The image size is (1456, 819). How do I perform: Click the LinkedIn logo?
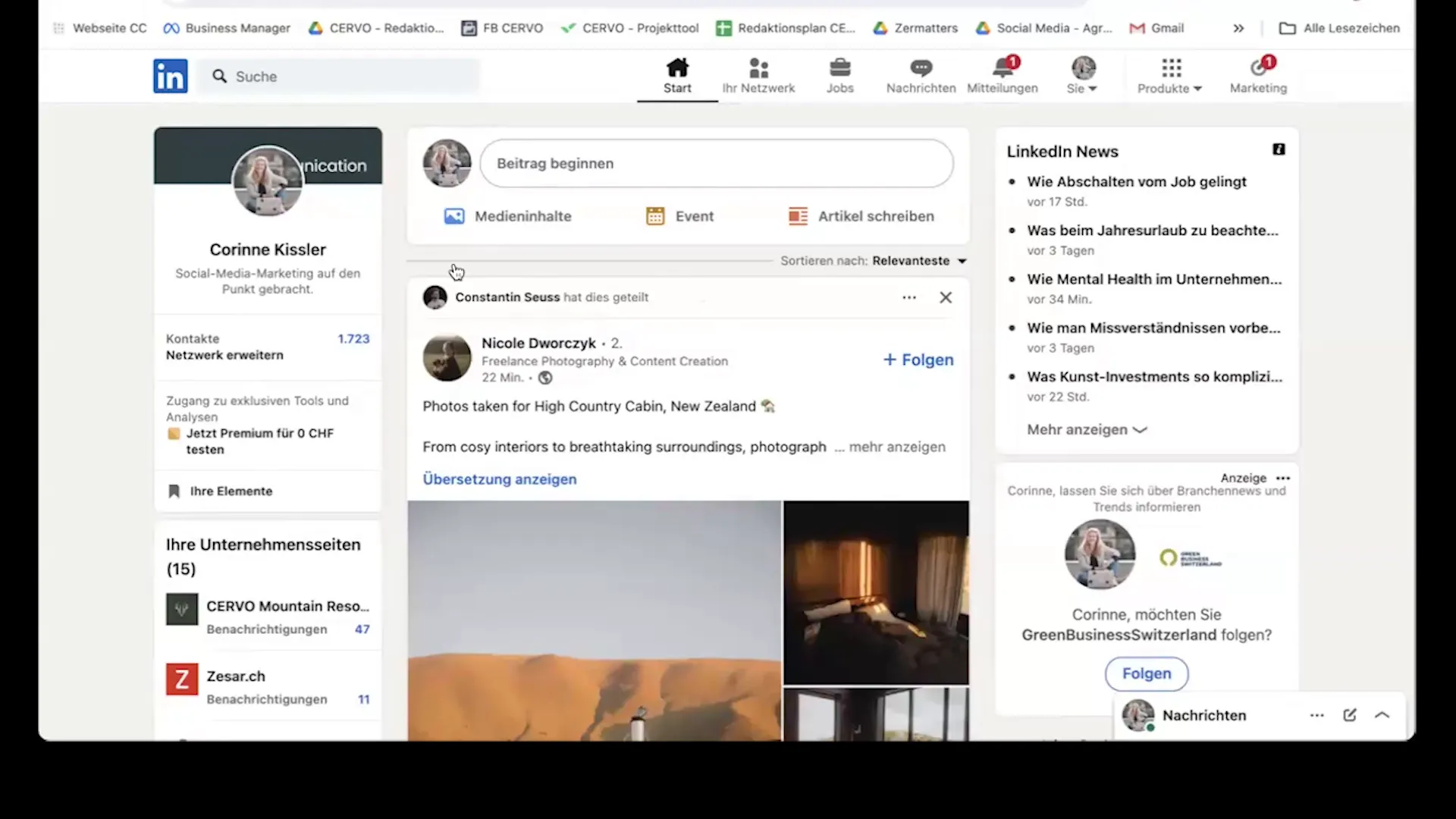click(170, 76)
